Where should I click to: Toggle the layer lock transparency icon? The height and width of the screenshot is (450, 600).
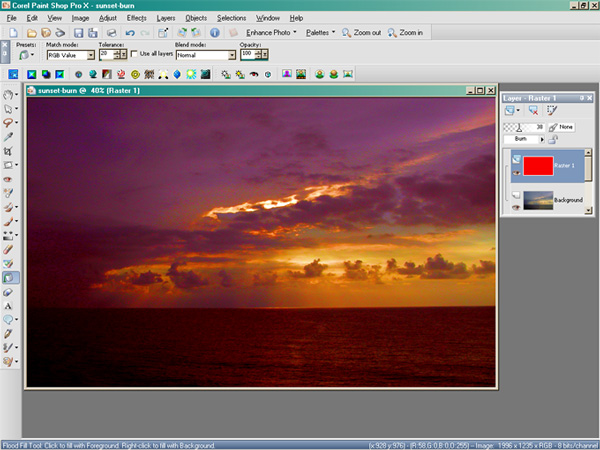pyautogui.click(x=553, y=140)
